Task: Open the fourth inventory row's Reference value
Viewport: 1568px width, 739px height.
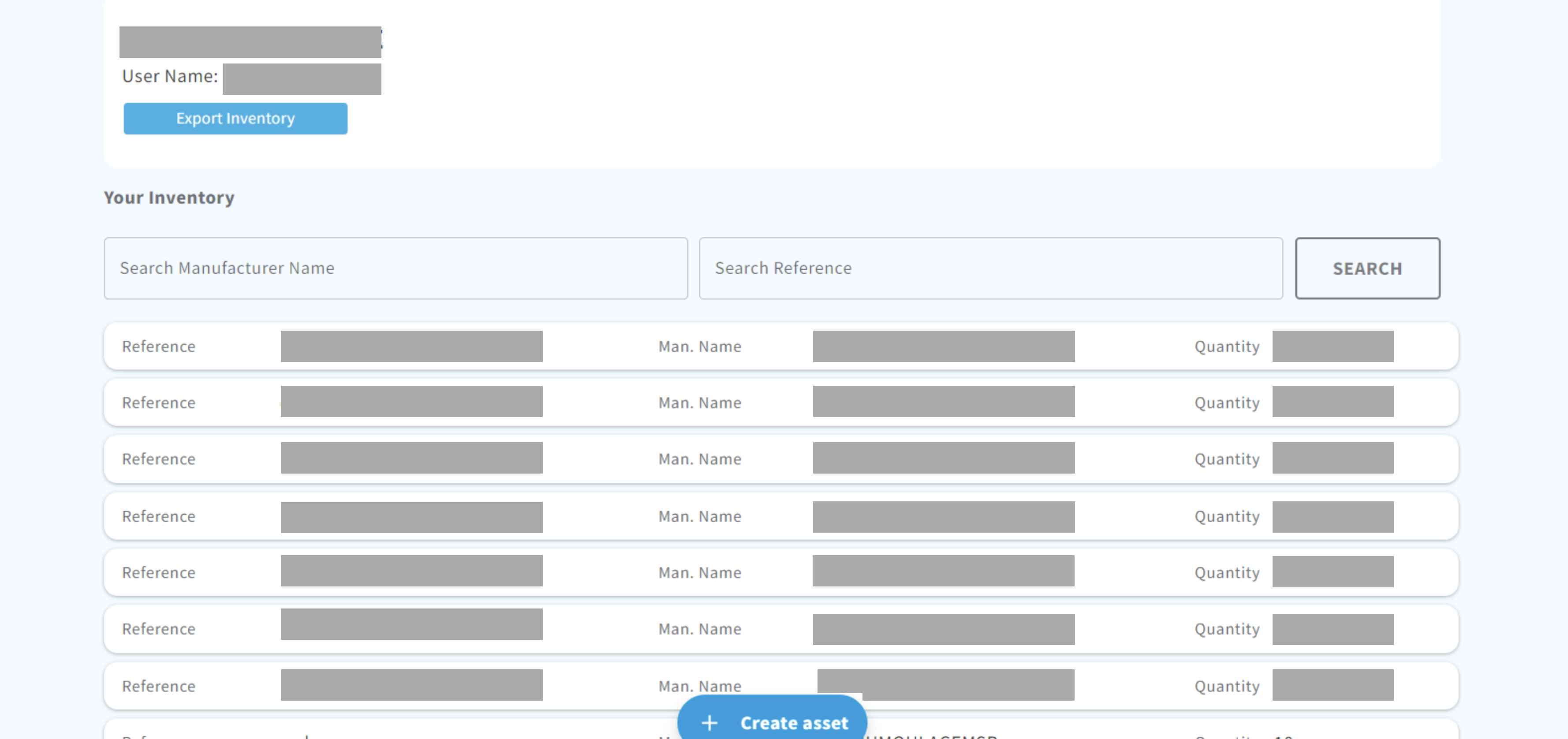Action: (411, 517)
